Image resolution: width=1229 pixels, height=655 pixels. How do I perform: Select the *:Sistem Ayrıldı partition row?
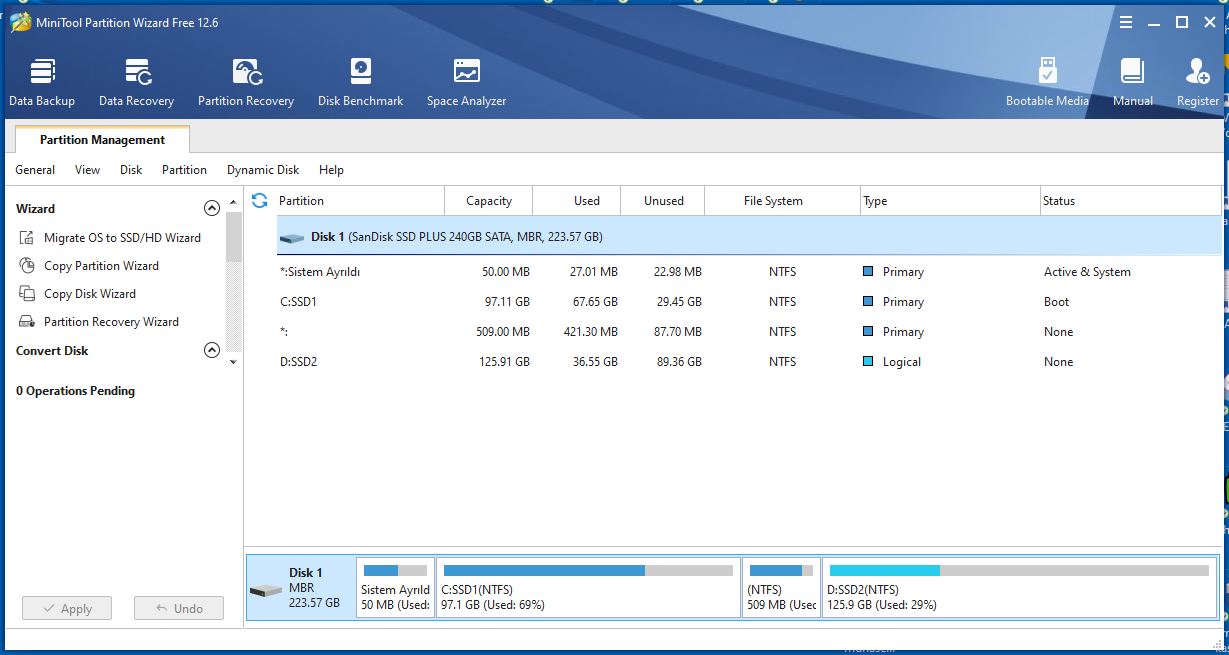pyautogui.click(x=749, y=272)
